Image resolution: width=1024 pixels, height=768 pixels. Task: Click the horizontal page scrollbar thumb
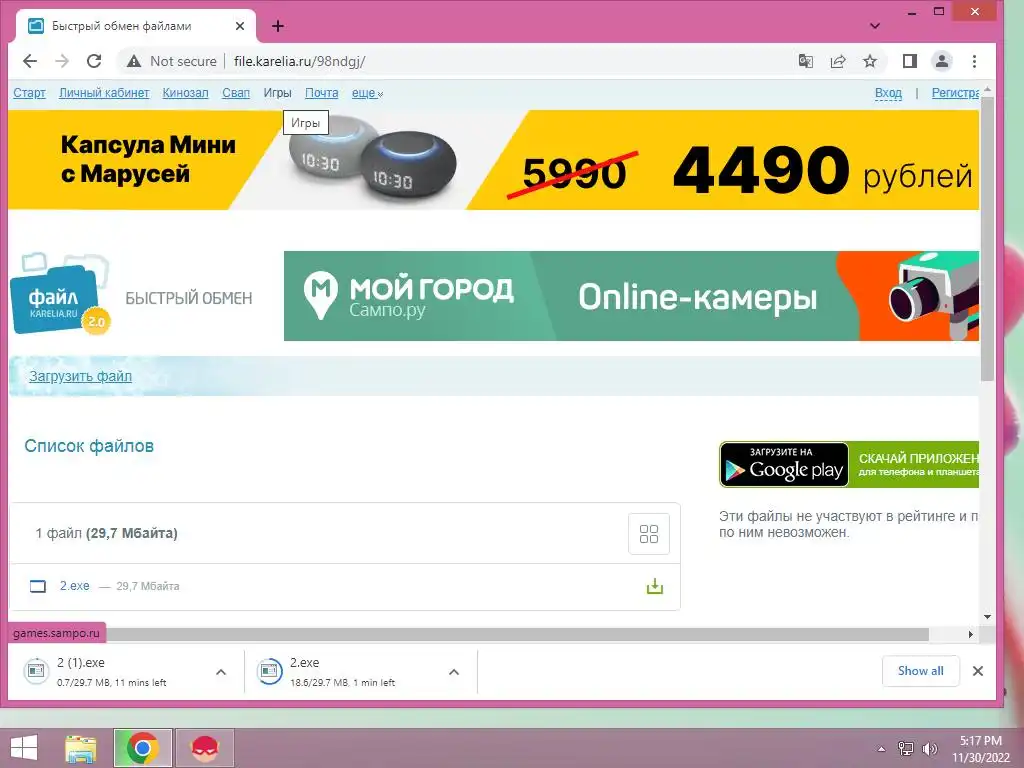point(517,634)
